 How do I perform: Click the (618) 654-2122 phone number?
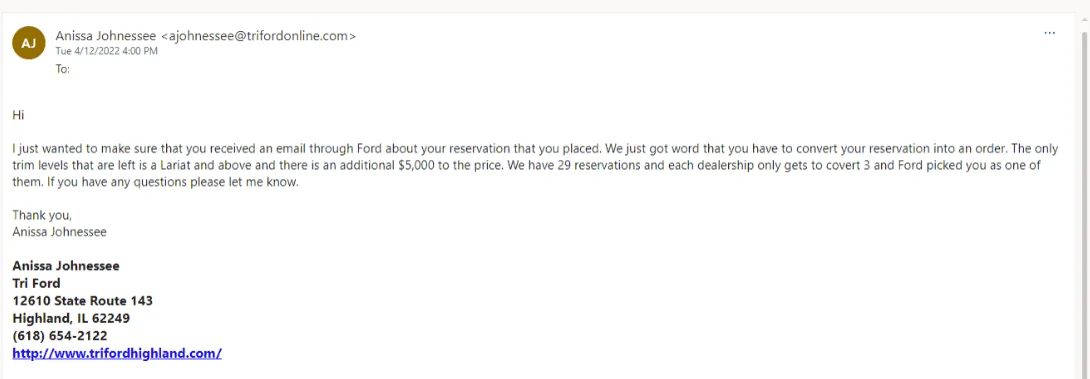click(x=60, y=336)
